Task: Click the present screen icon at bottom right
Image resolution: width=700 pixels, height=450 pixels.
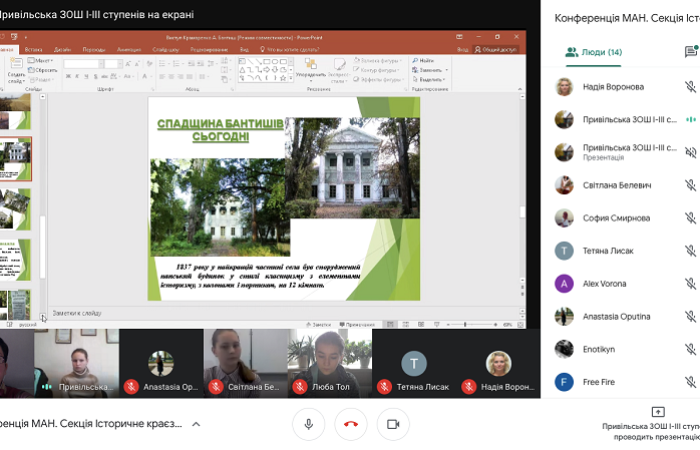Action: point(657,411)
